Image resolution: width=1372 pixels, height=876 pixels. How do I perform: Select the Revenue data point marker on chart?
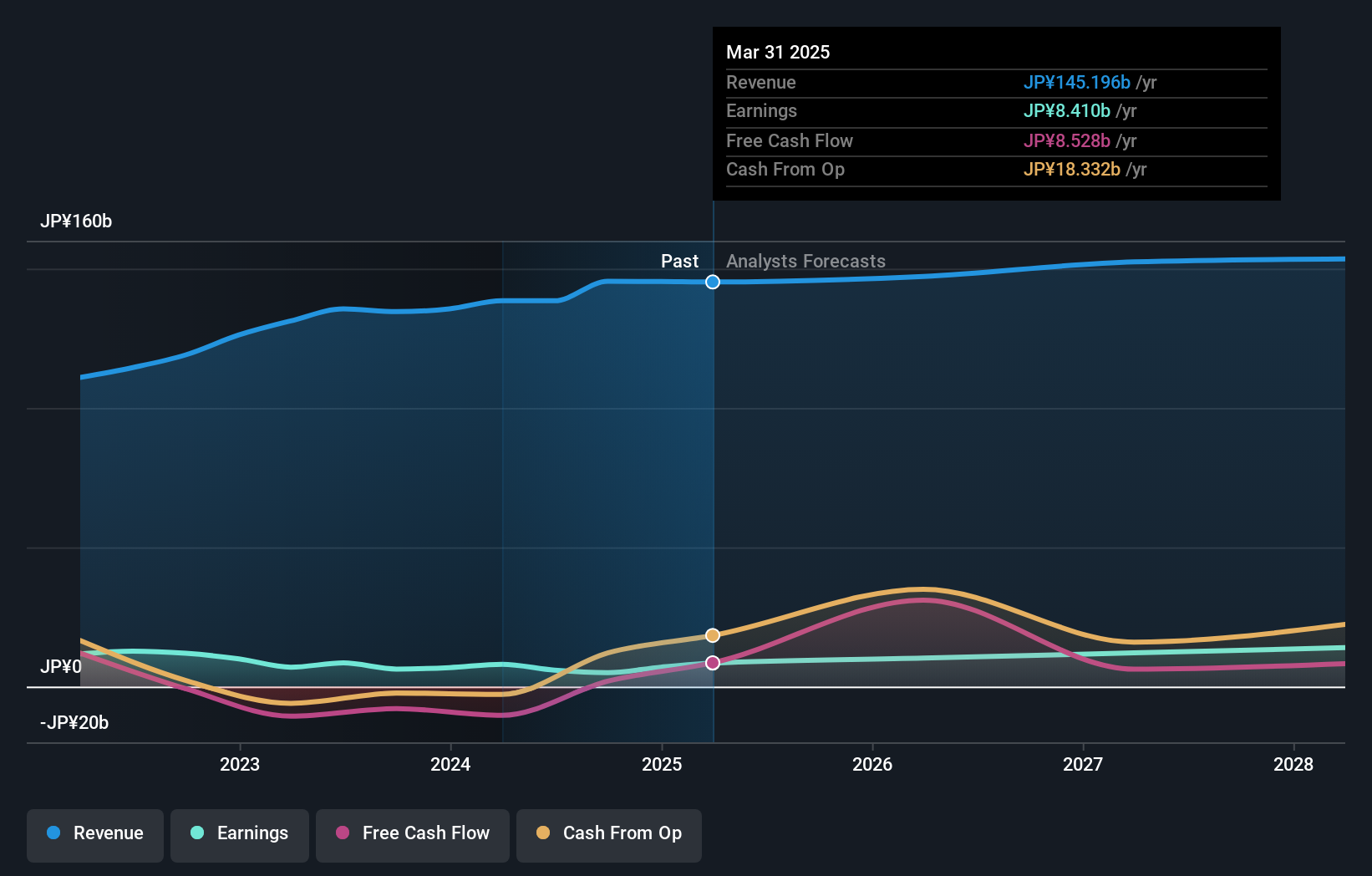712,282
